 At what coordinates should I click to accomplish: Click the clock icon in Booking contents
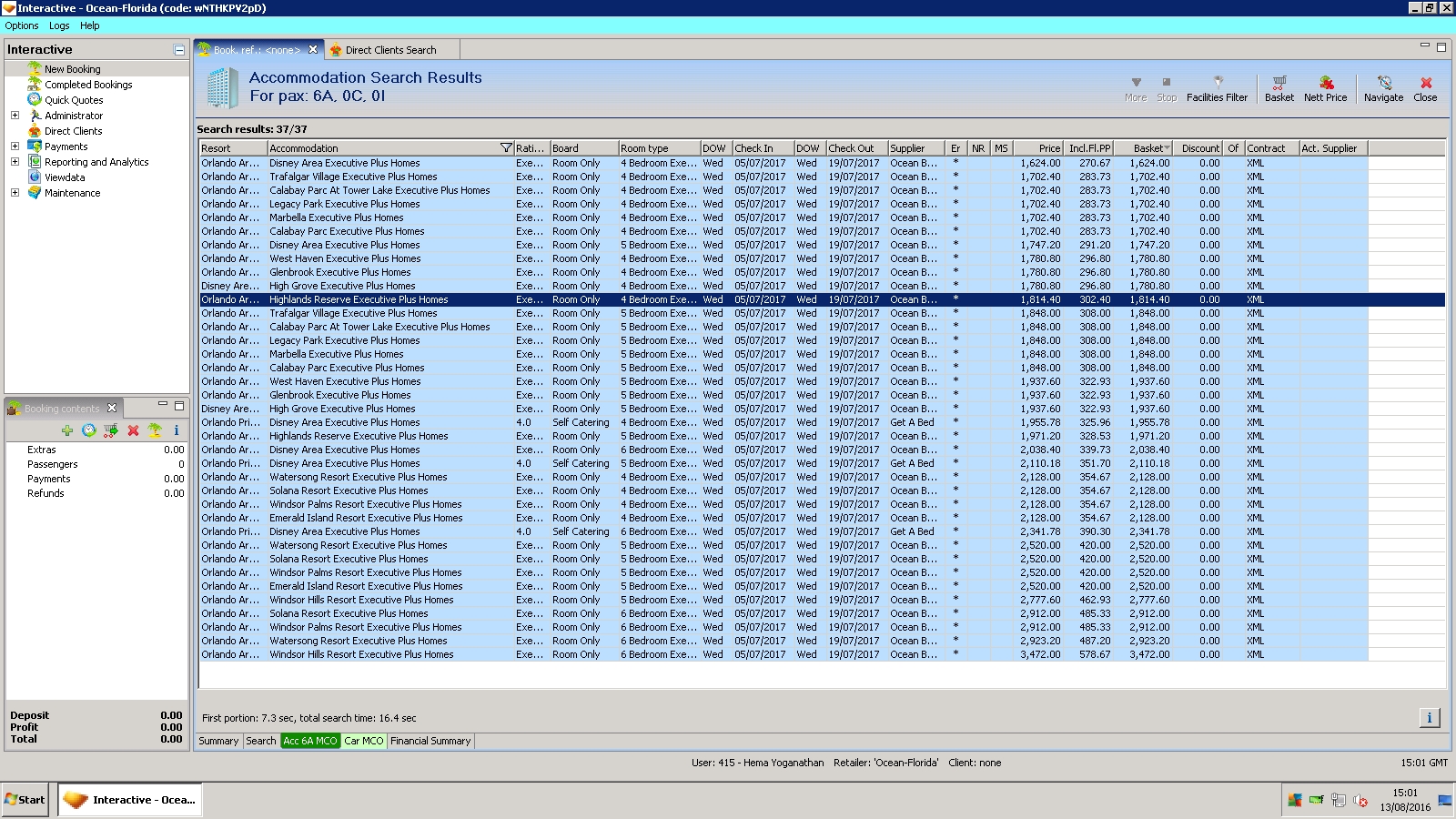tap(89, 430)
